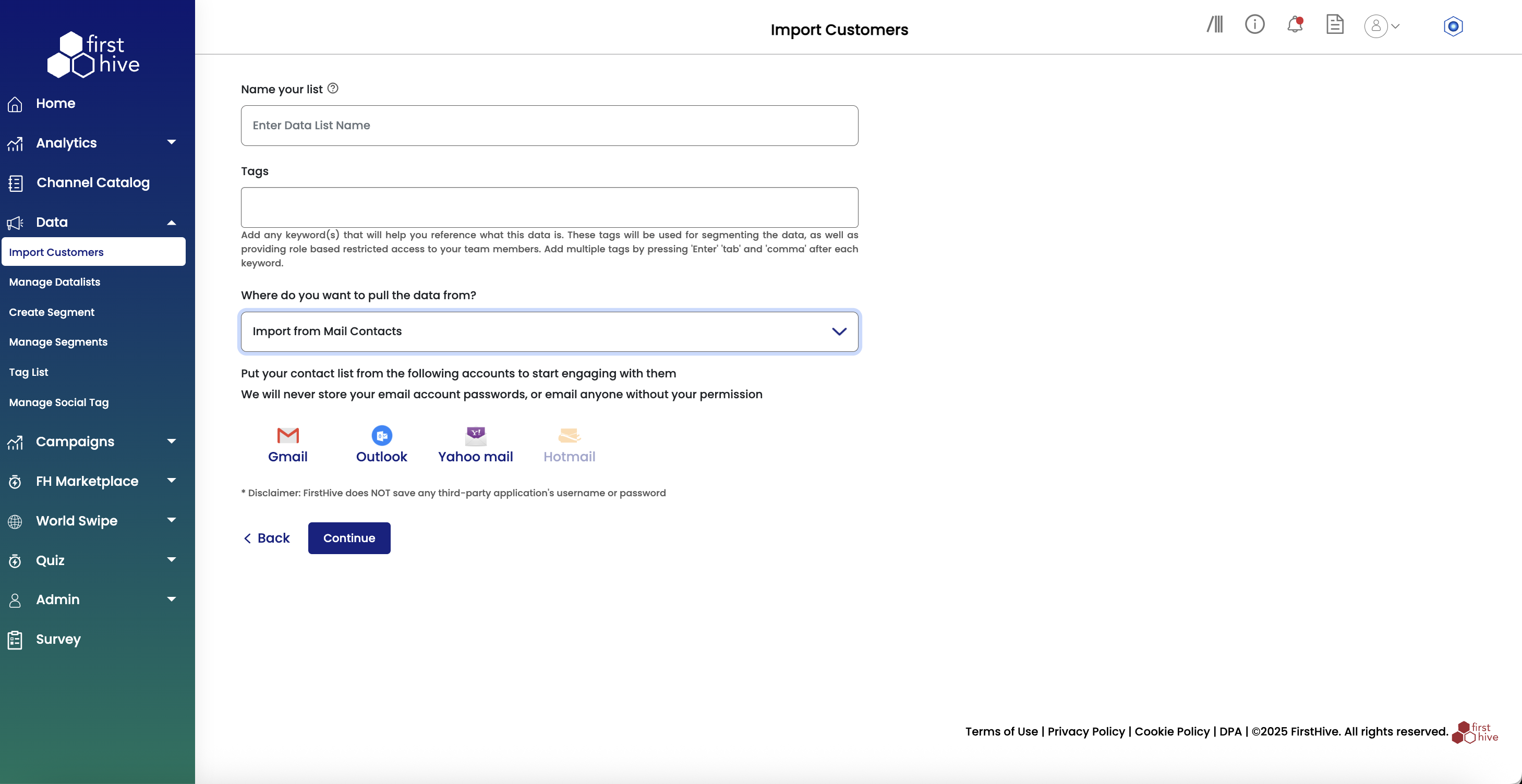This screenshot has width=1522, height=784.
Task: Focus the Tags input field
Action: tap(549, 208)
